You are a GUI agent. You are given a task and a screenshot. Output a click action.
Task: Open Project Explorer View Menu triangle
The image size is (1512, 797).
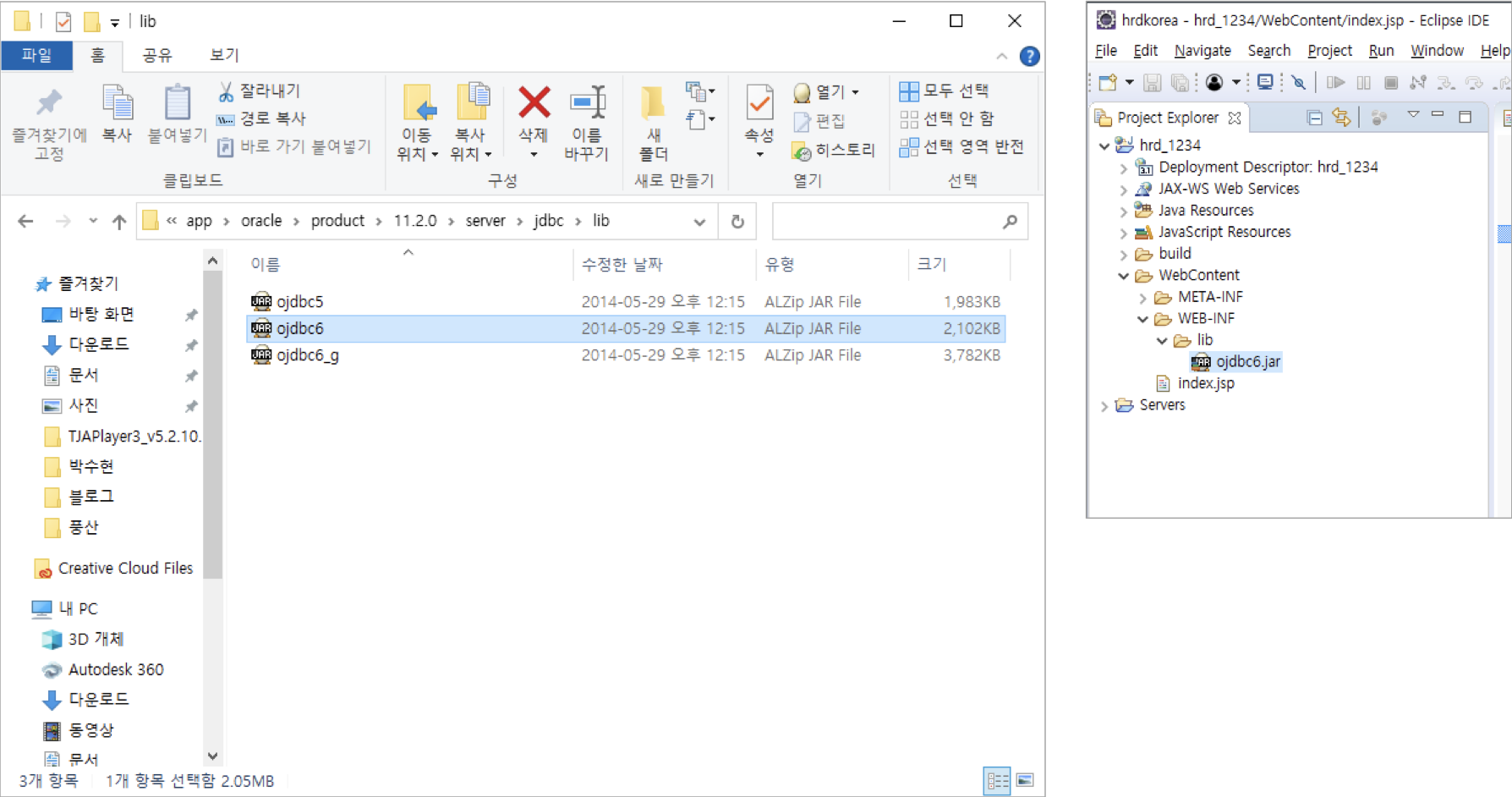pos(1413,115)
